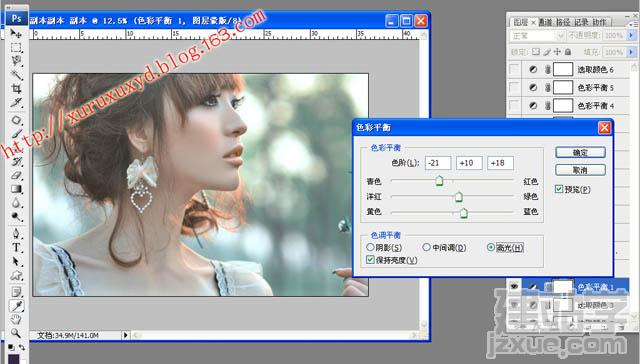The height and width of the screenshot is (364, 640).
Task: Select the Eyedropper tool
Action: coord(16,306)
